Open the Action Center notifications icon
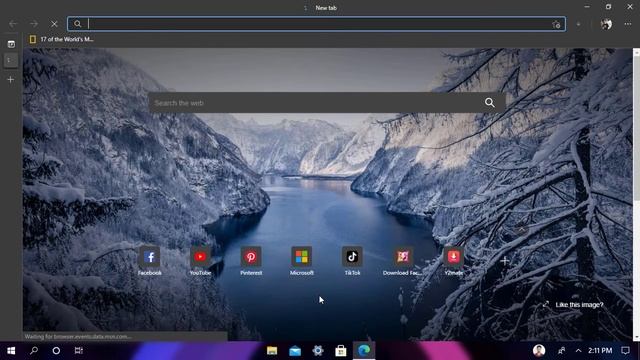The image size is (640, 360). click(x=625, y=351)
